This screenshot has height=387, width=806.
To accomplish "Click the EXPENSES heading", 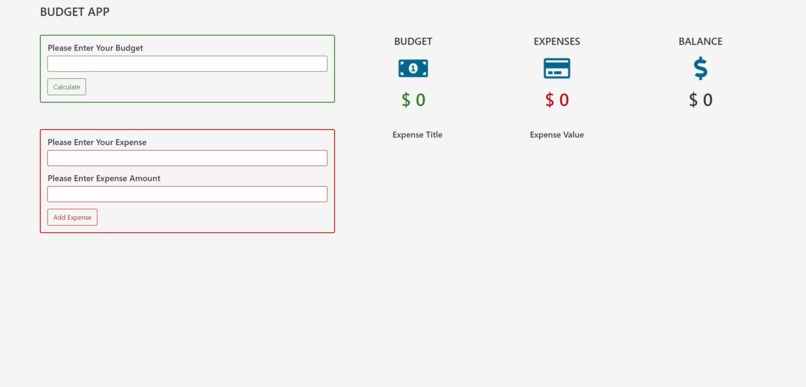I will point(557,42).
